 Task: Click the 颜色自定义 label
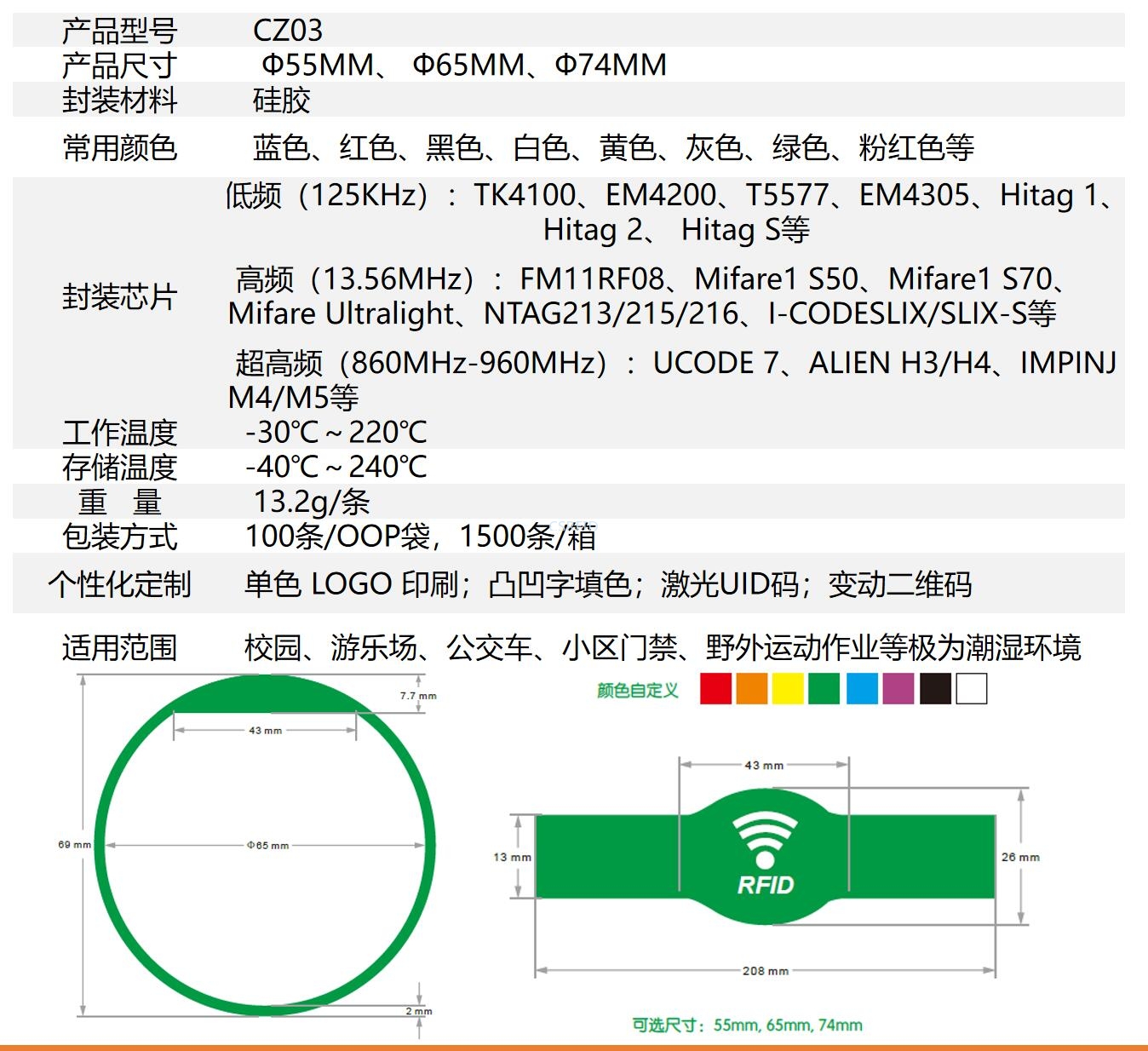[x=637, y=690]
